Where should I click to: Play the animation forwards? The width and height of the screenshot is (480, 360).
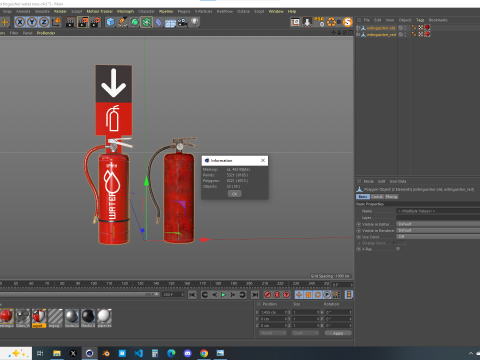pos(224,295)
